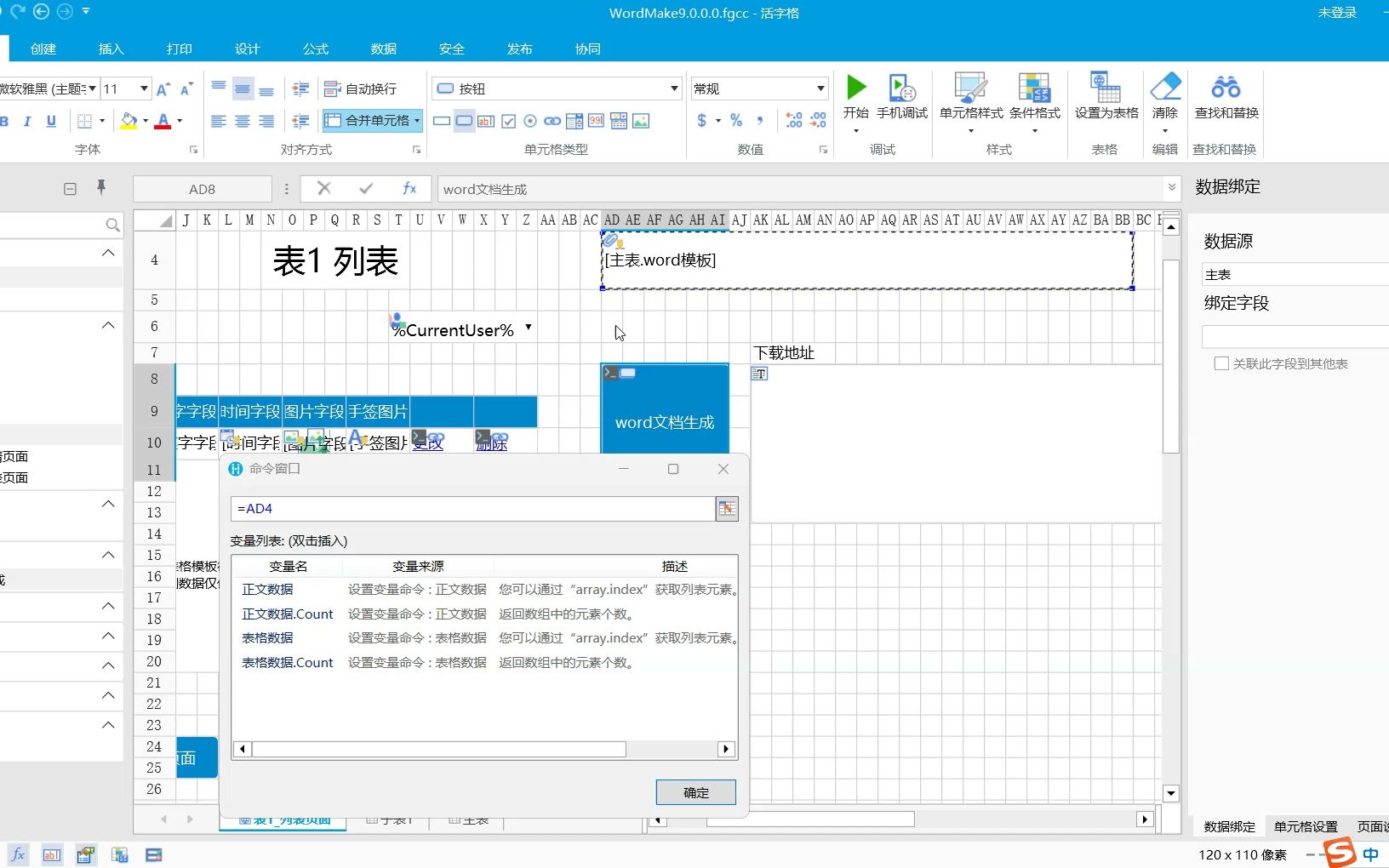Open the 插入 ribbon tab
1389x868 pixels.
click(x=111, y=49)
